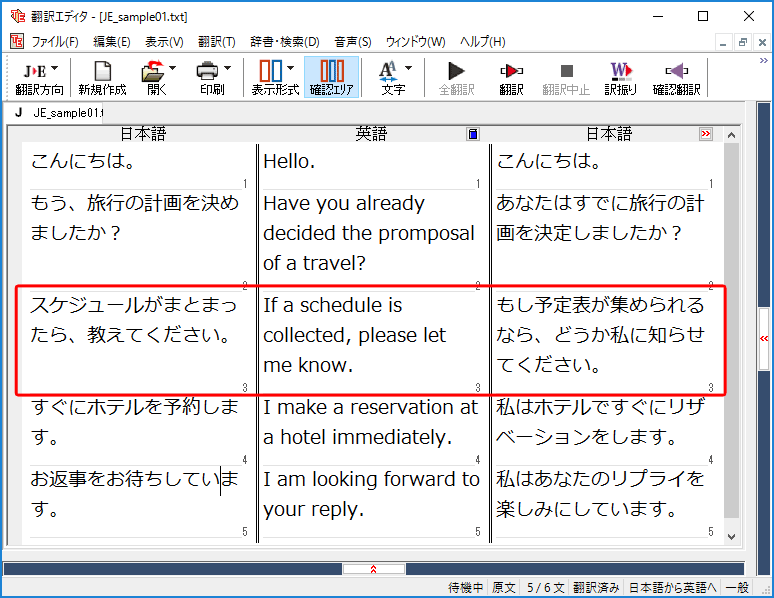
Task: Click the 原文 status bar entry
Action: click(x=503, y=588)
